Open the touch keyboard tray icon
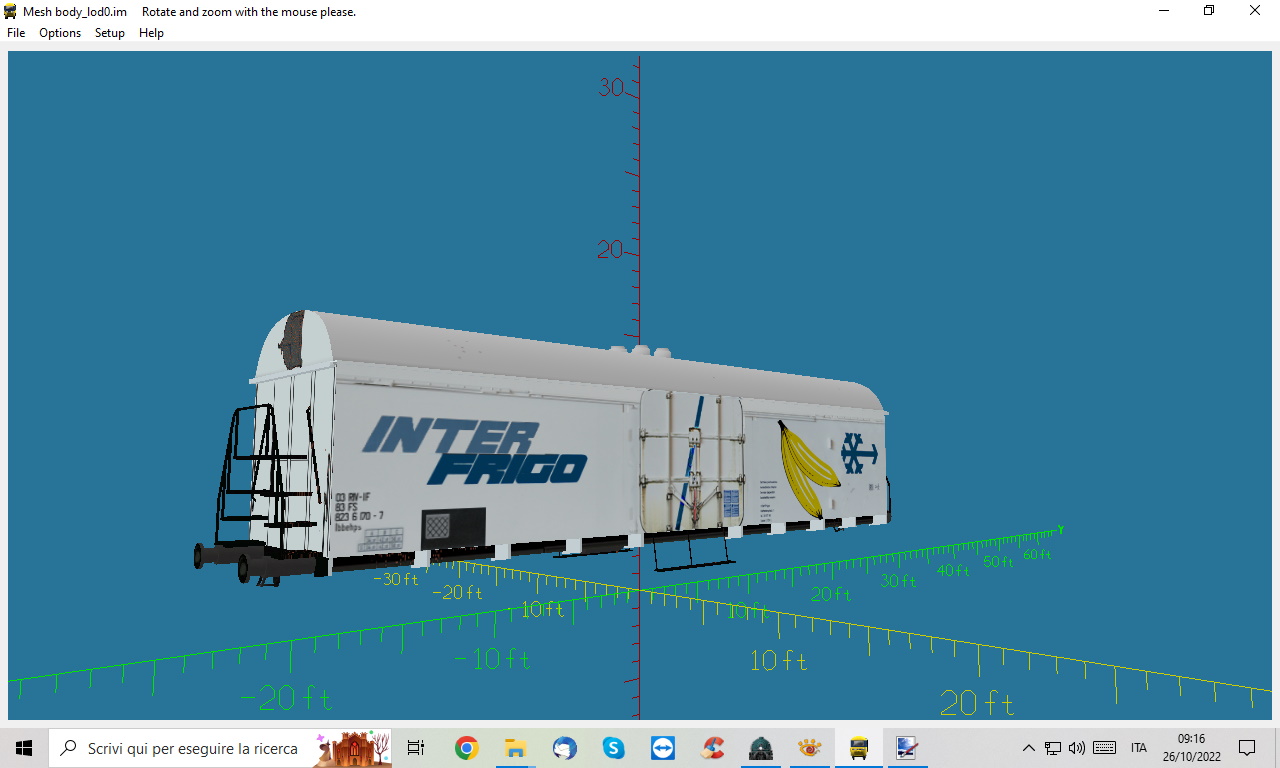The width and height of the screenshot is (1280, 768). [1105, 748]
